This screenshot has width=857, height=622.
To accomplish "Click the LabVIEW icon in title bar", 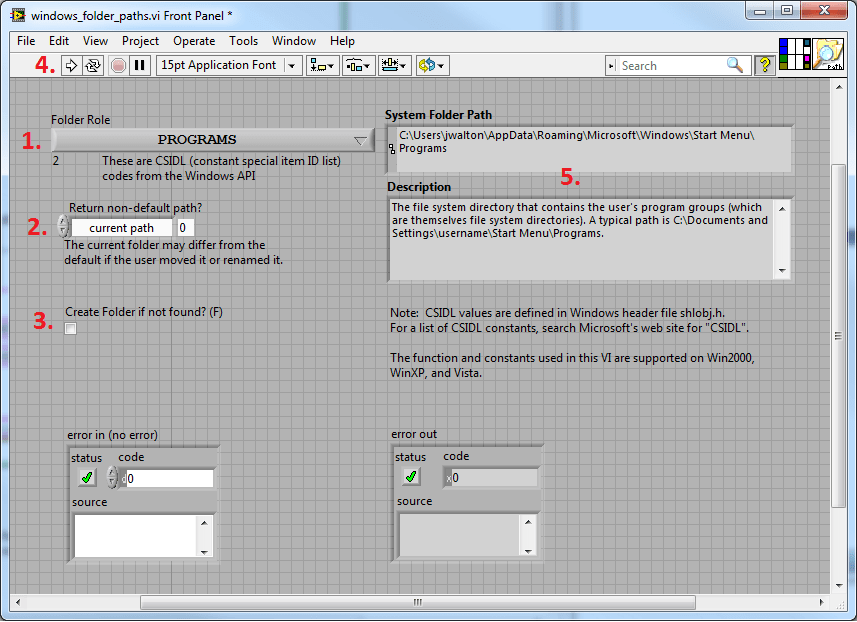I will (x=18, y=15).
